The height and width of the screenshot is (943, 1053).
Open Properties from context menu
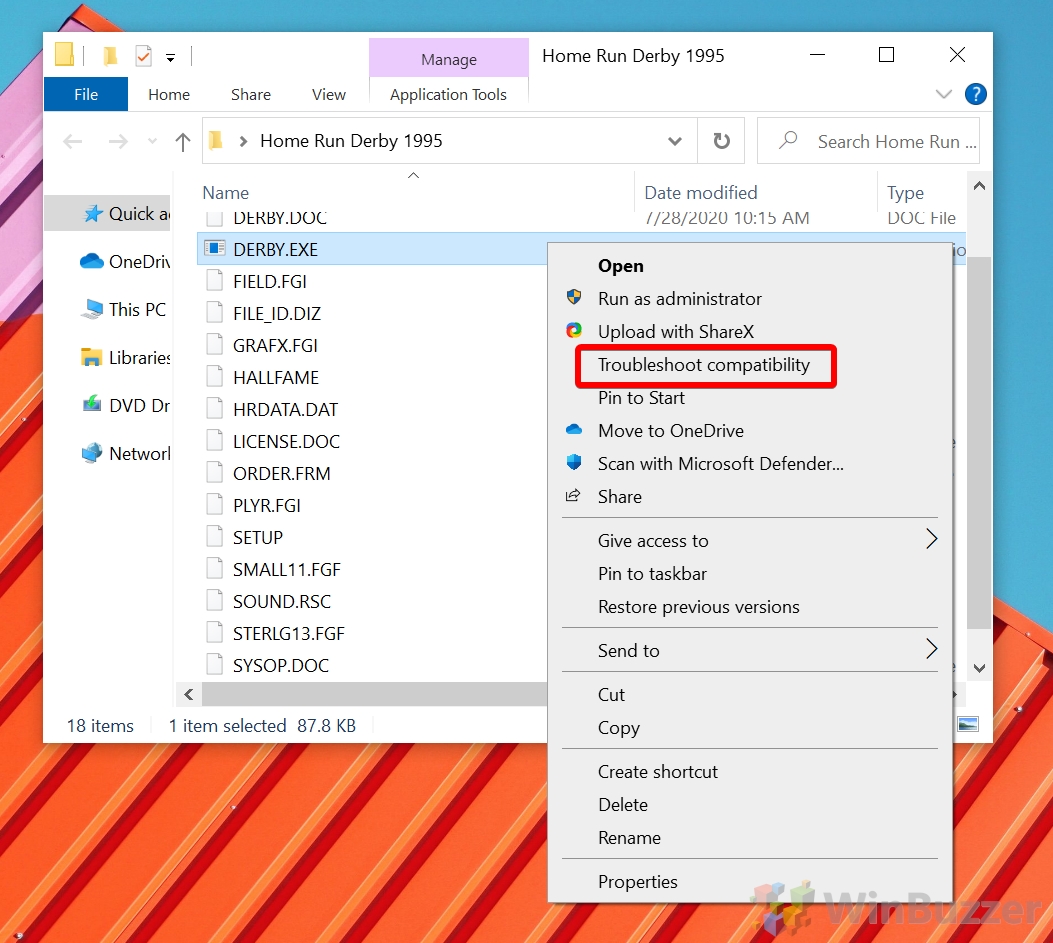click(x=637, y=882)
